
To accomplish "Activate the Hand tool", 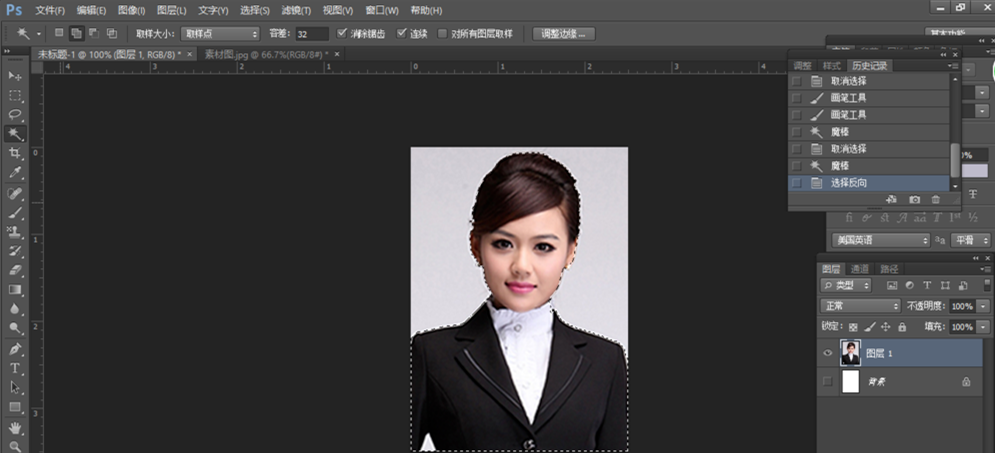I will coord(15,427).
